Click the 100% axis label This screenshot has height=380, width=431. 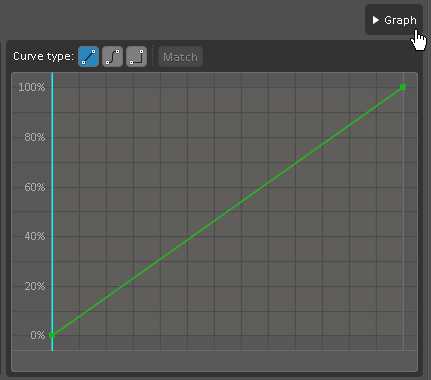(32, 87)
